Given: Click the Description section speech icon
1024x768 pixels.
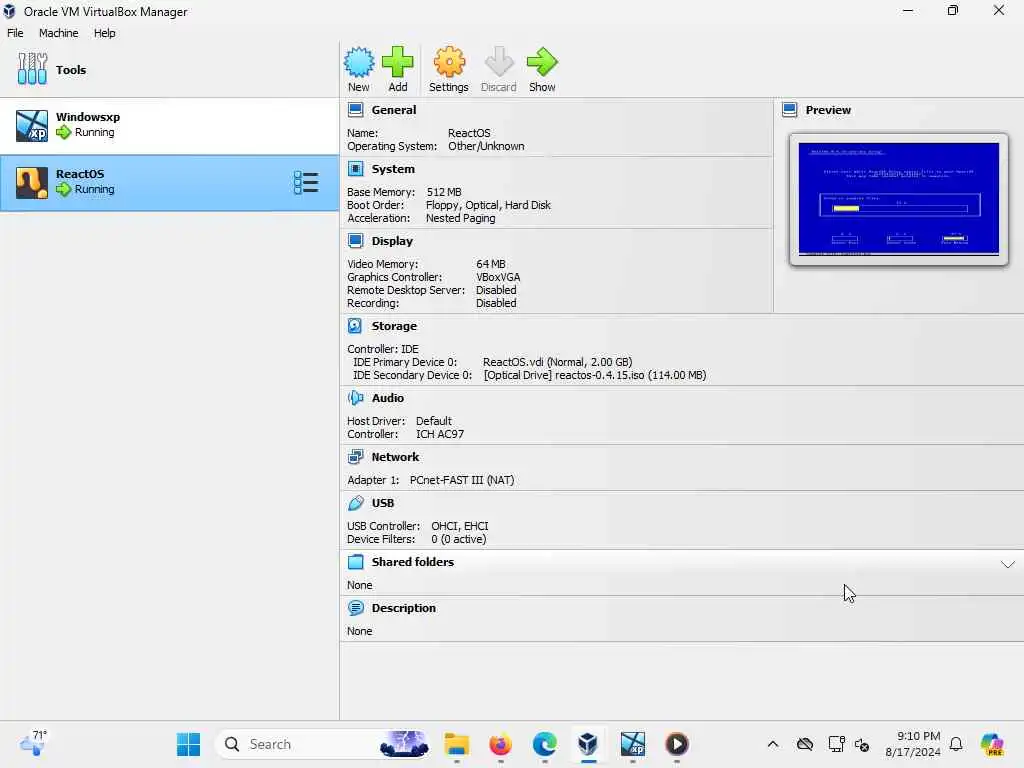Looking at the screenshot, I should (x=355, y=608).
